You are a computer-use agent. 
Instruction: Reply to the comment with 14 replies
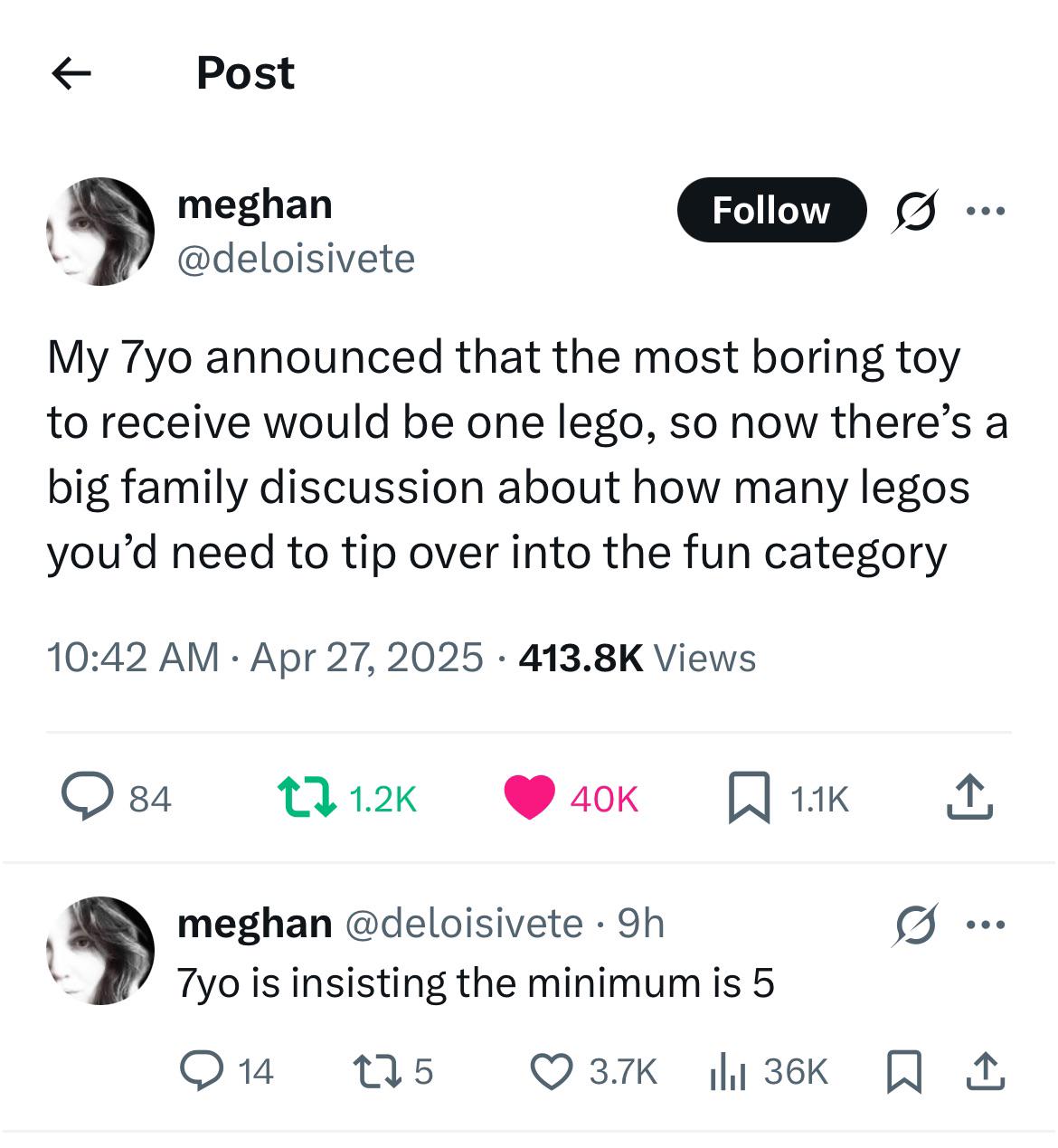pos(202,1071)
